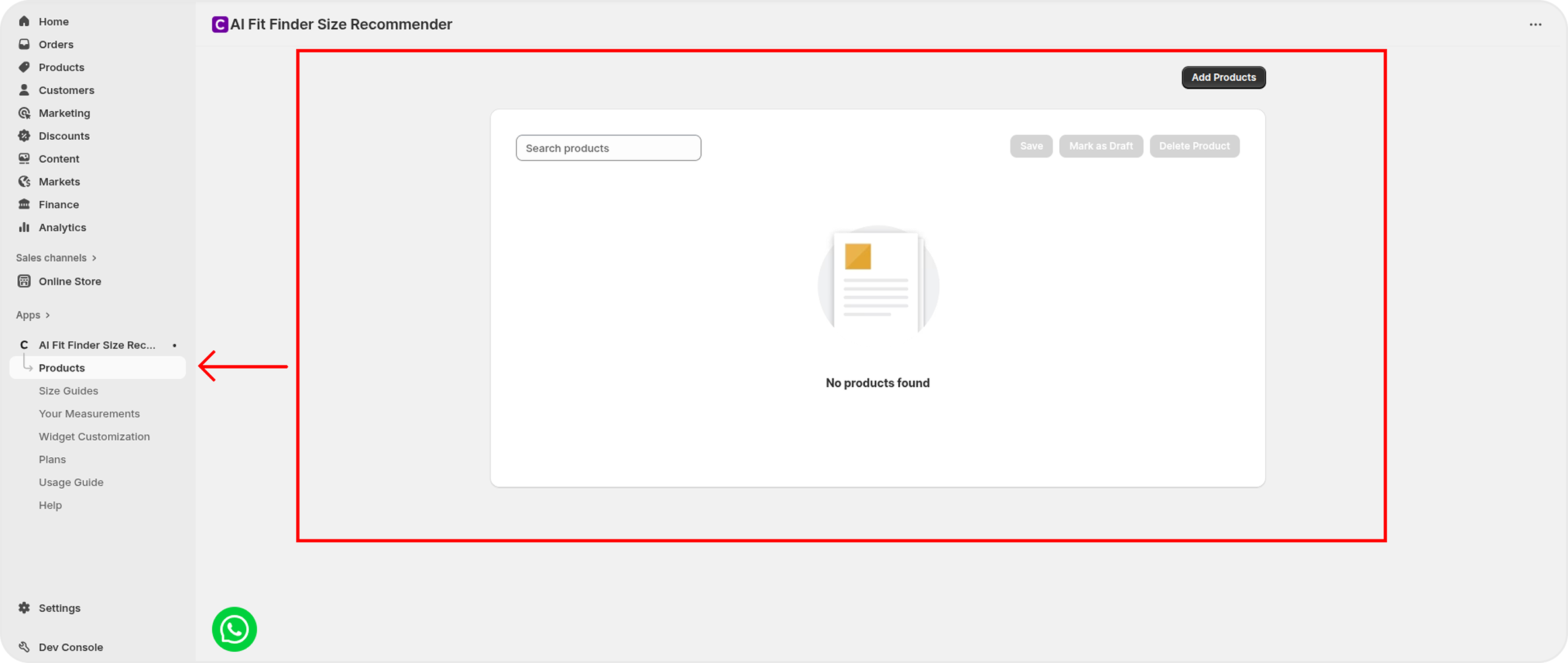Open Analytics via bar chart icon

coord(24,227)
